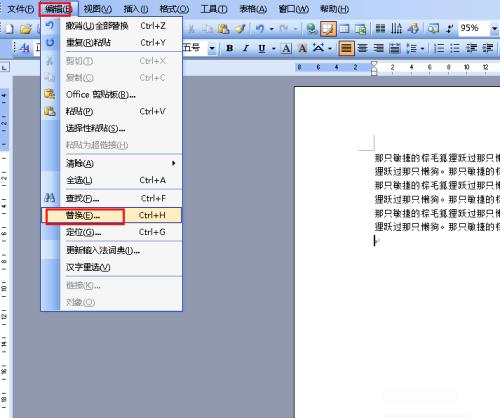Click Insert Excel Worksheet icon
The image size is (500, 418).
pyautogui.click(x=361, y=29)
